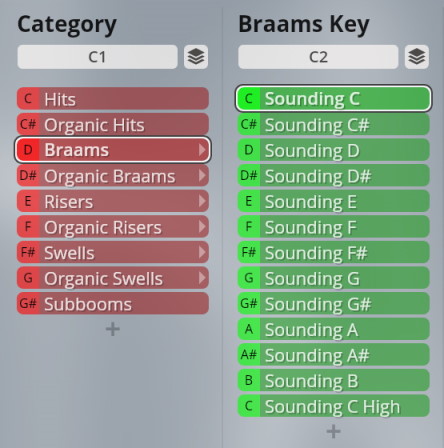
Task: Expand the Organic Braams arrow
Action: 202,175
